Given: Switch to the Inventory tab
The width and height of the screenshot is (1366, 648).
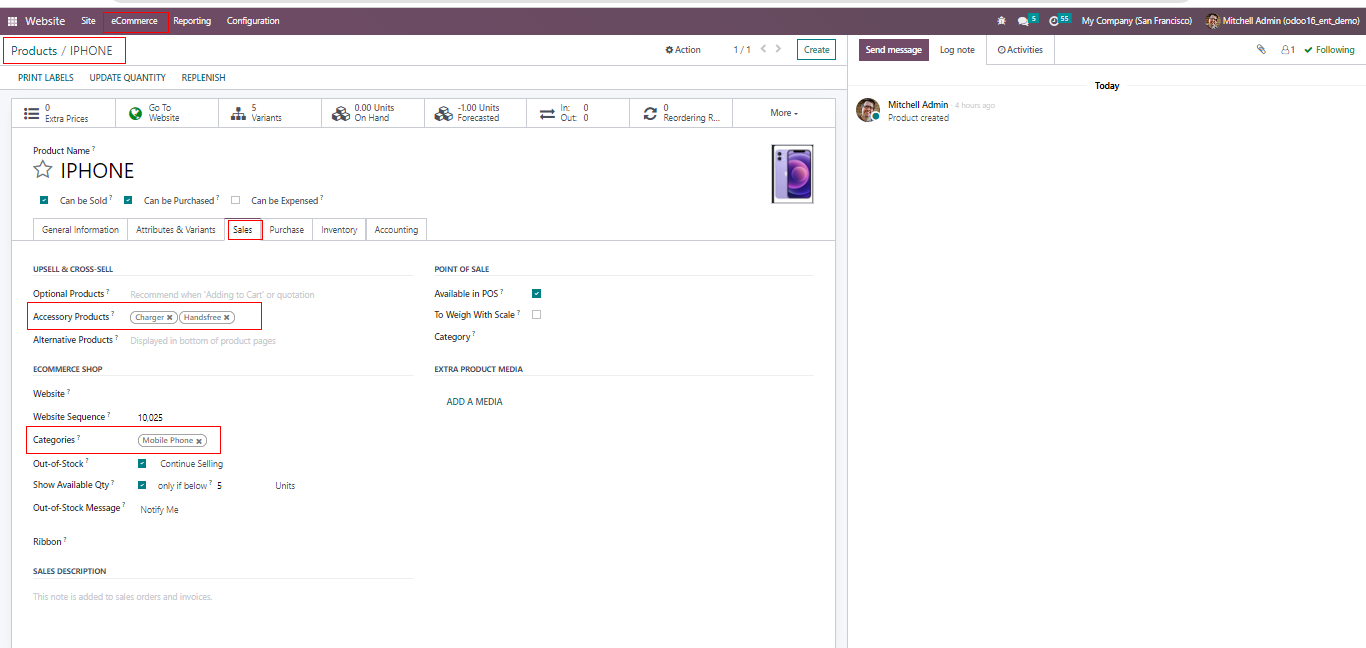Looking at the screenshot, I should pos(339,230).
